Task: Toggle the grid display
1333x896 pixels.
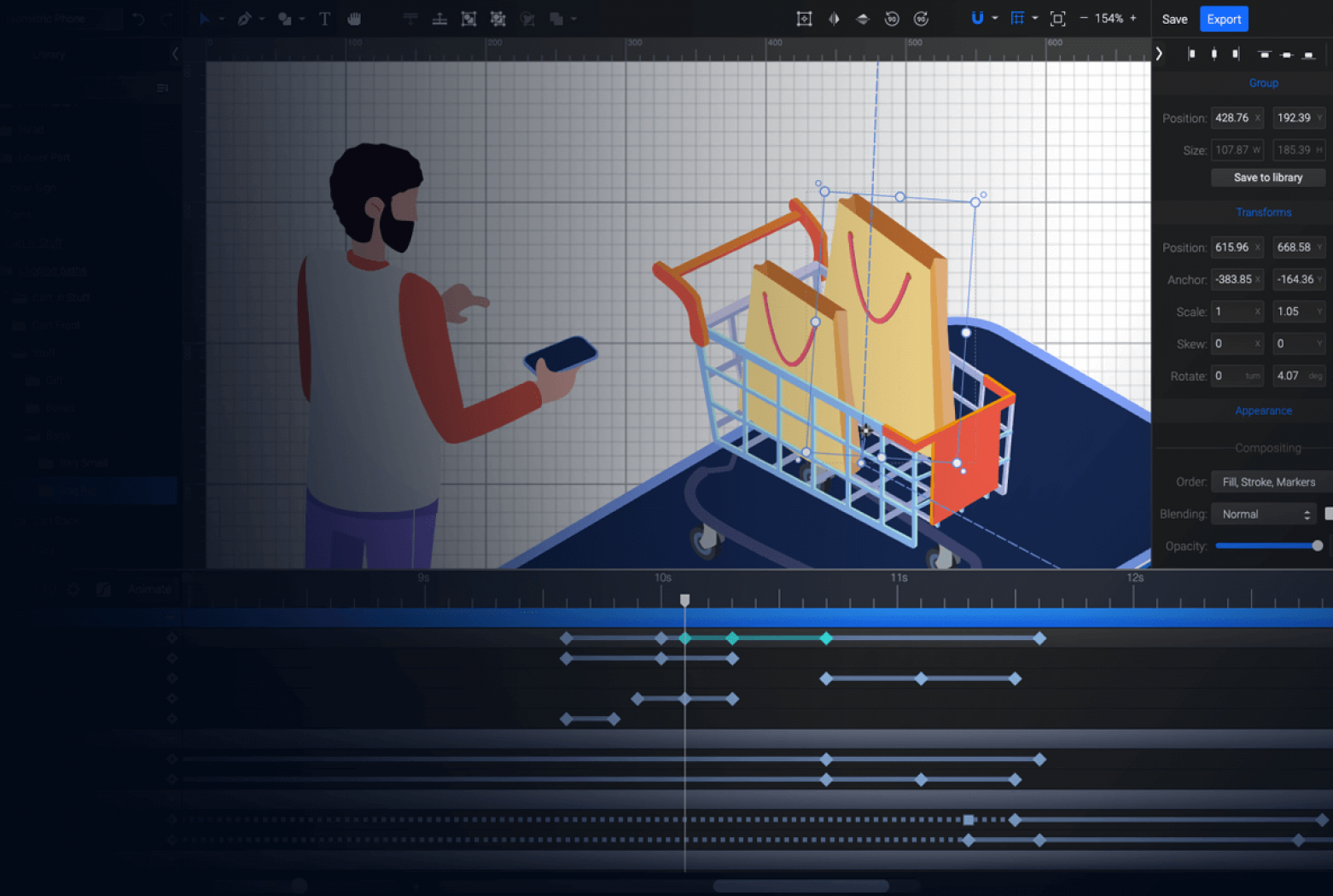Action: pyautogui.click(x=1019, y=19)
